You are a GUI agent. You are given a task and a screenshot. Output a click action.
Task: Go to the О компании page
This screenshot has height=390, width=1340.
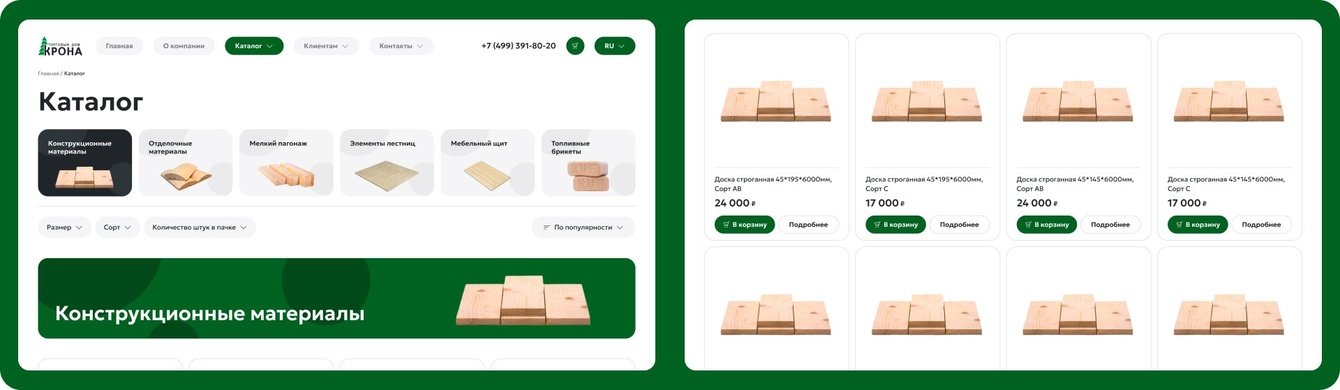click(x=184, y=46)
